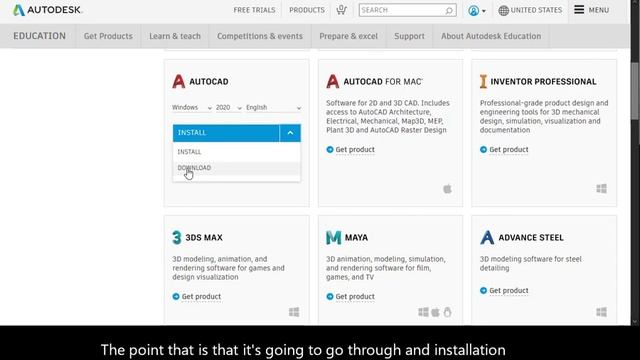Open Learn & teach nav item
This screenshot has width=640, height=360.
(175, 36)
